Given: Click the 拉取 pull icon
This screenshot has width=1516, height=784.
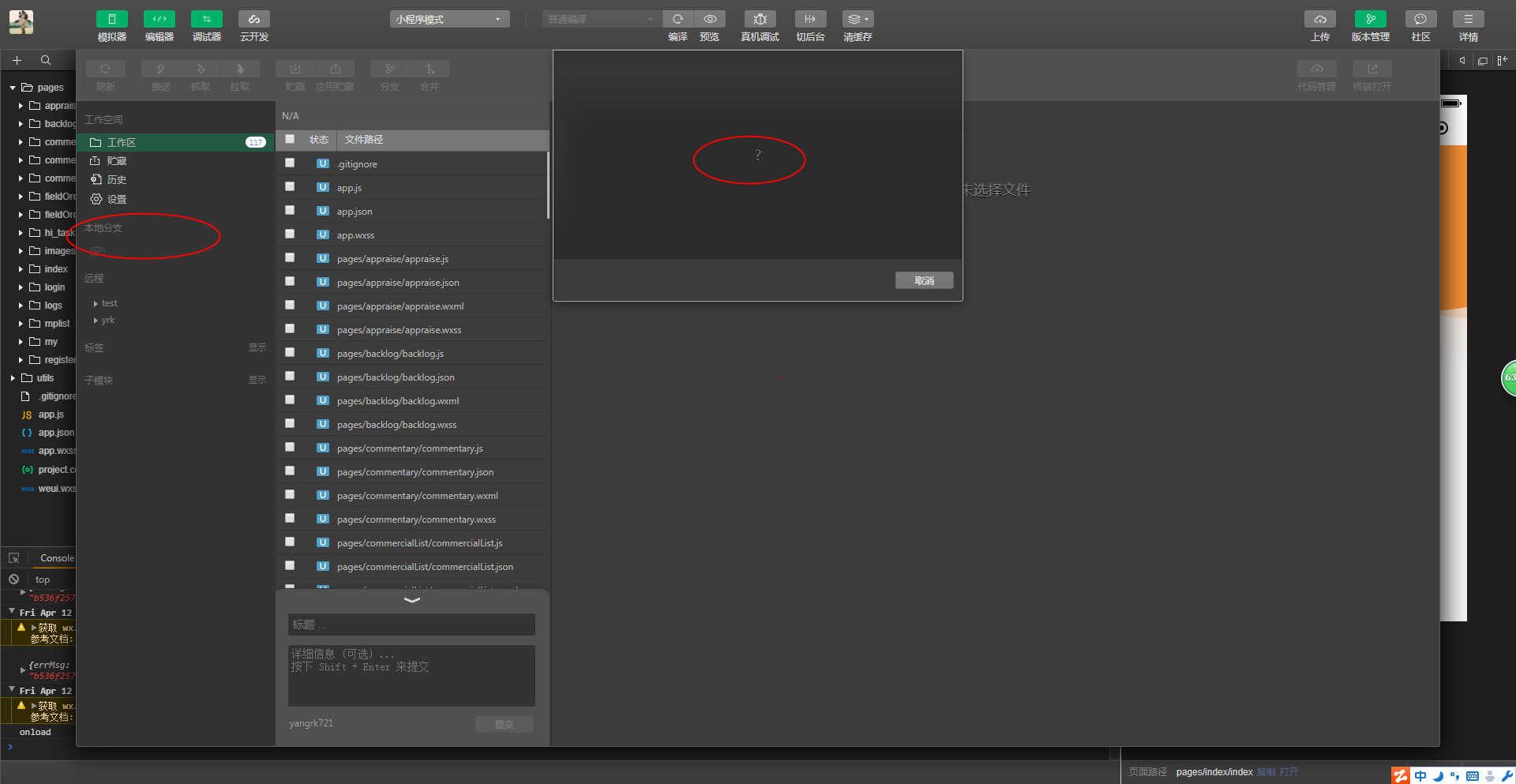Looking at the screenshot, I should (240, 69).
